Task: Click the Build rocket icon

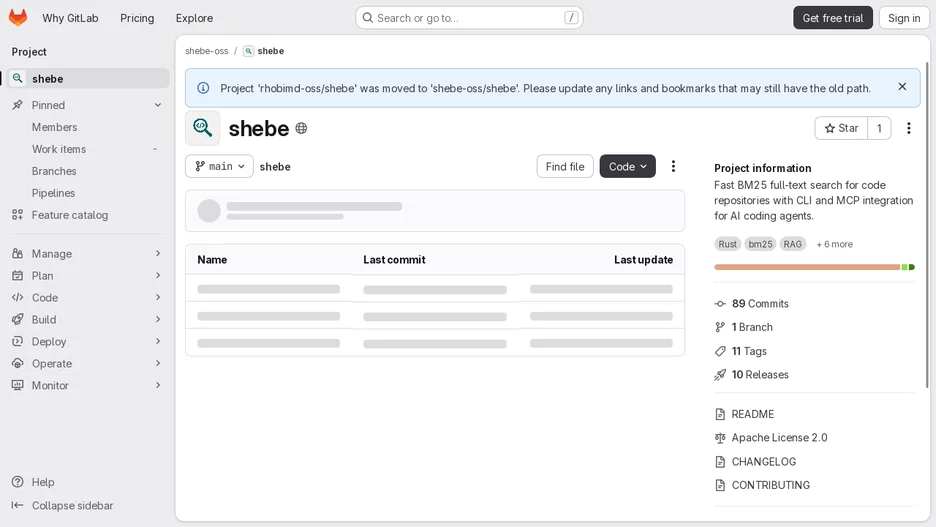Action: coord(18,319)
